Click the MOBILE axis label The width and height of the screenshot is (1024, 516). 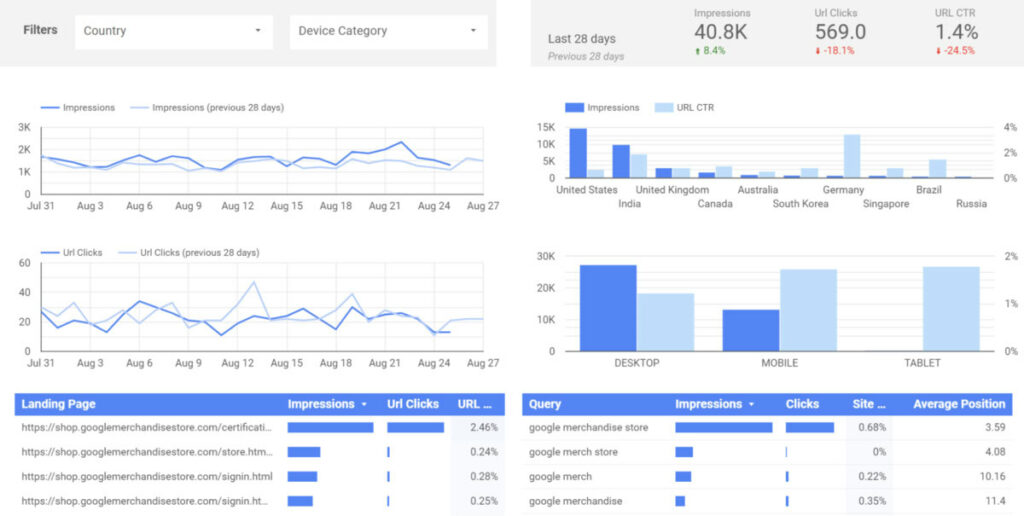coord(779,363)
